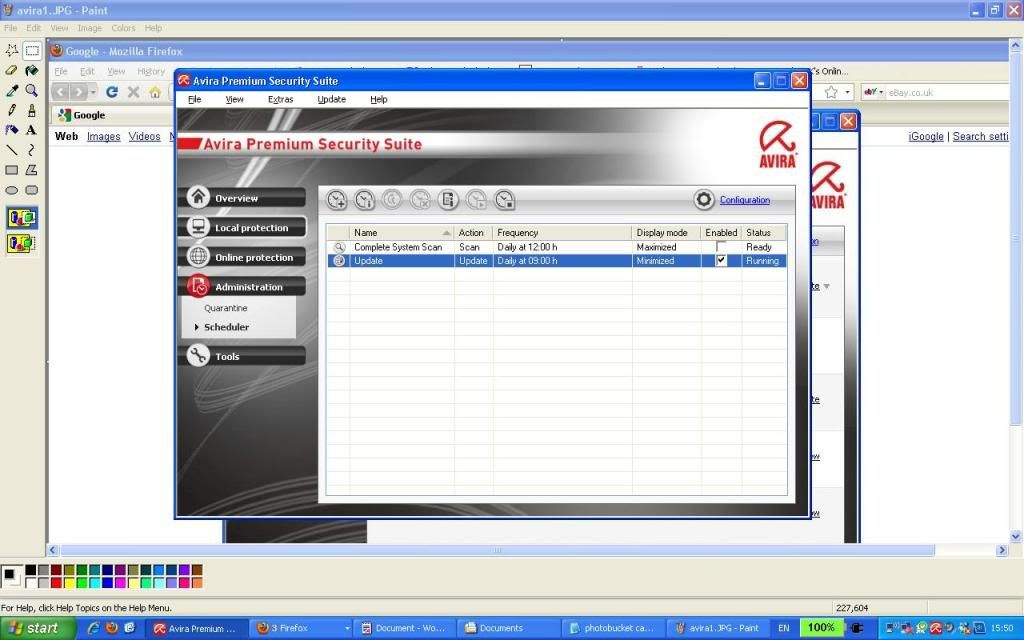Select the Polygon shape tool
1024x640 pixels.
[x=31, y=170]
